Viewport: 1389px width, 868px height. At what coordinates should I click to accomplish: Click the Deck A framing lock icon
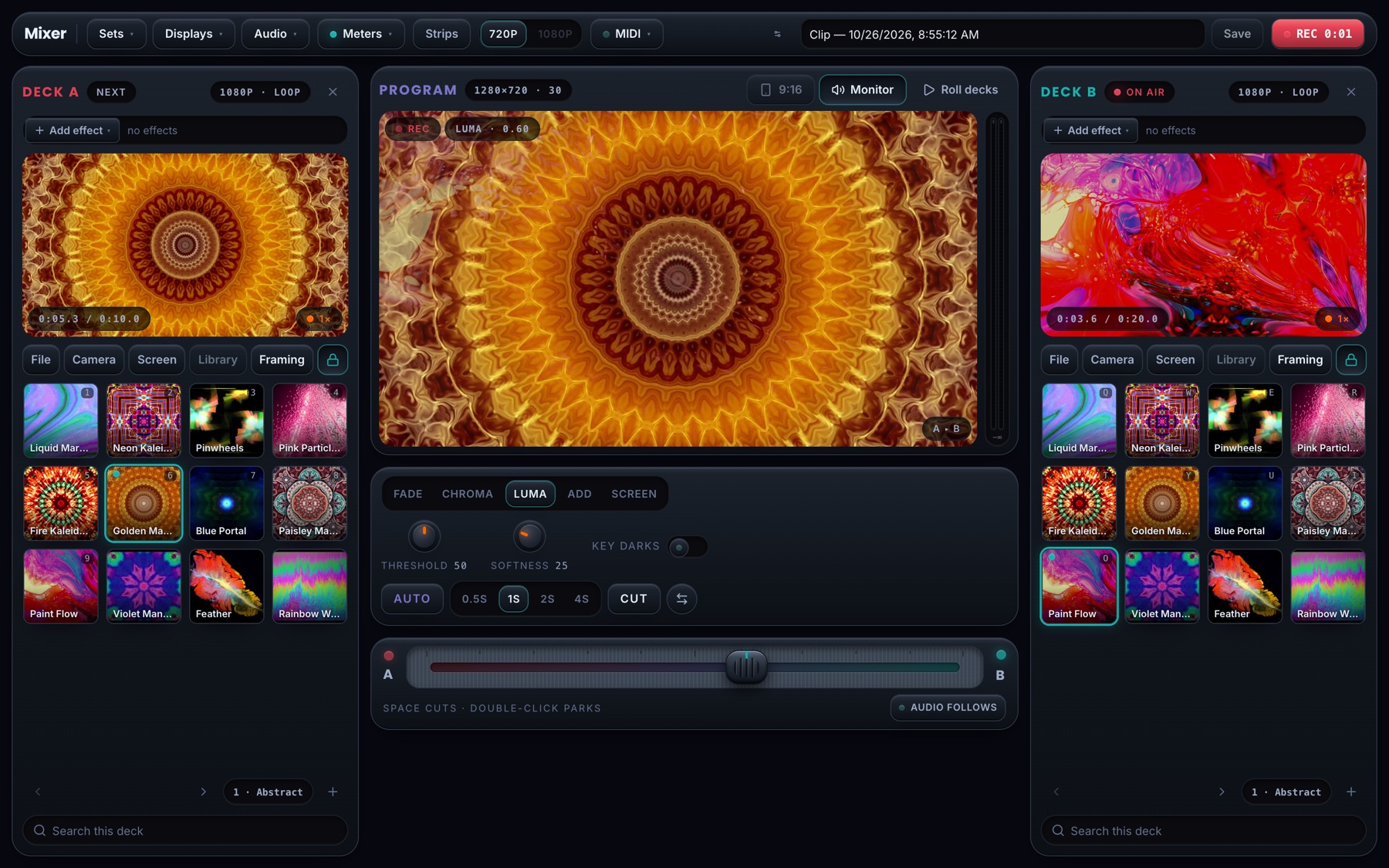tap(333, 360)
